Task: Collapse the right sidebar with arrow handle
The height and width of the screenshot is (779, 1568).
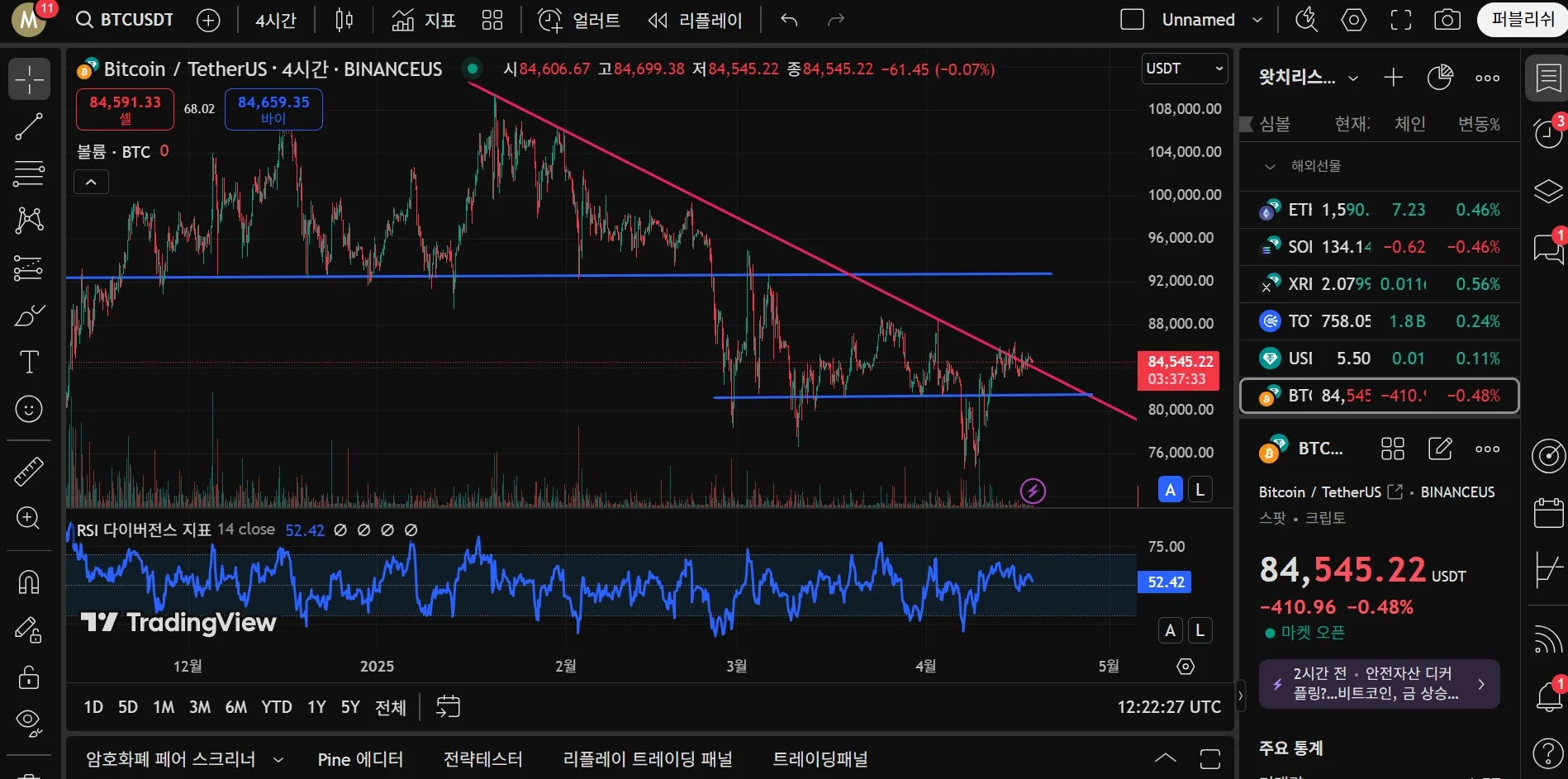Action: tap(1240, 696)
